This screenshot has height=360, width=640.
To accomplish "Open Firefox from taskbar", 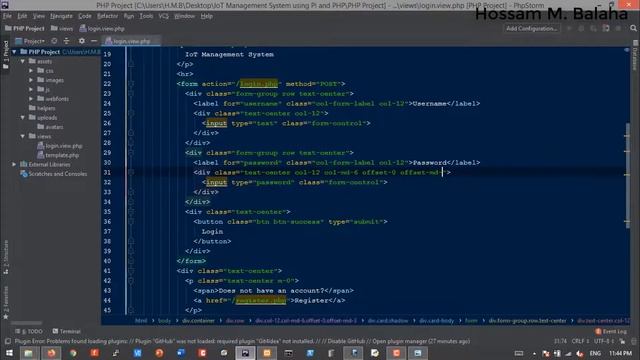I will pos(51,353).
